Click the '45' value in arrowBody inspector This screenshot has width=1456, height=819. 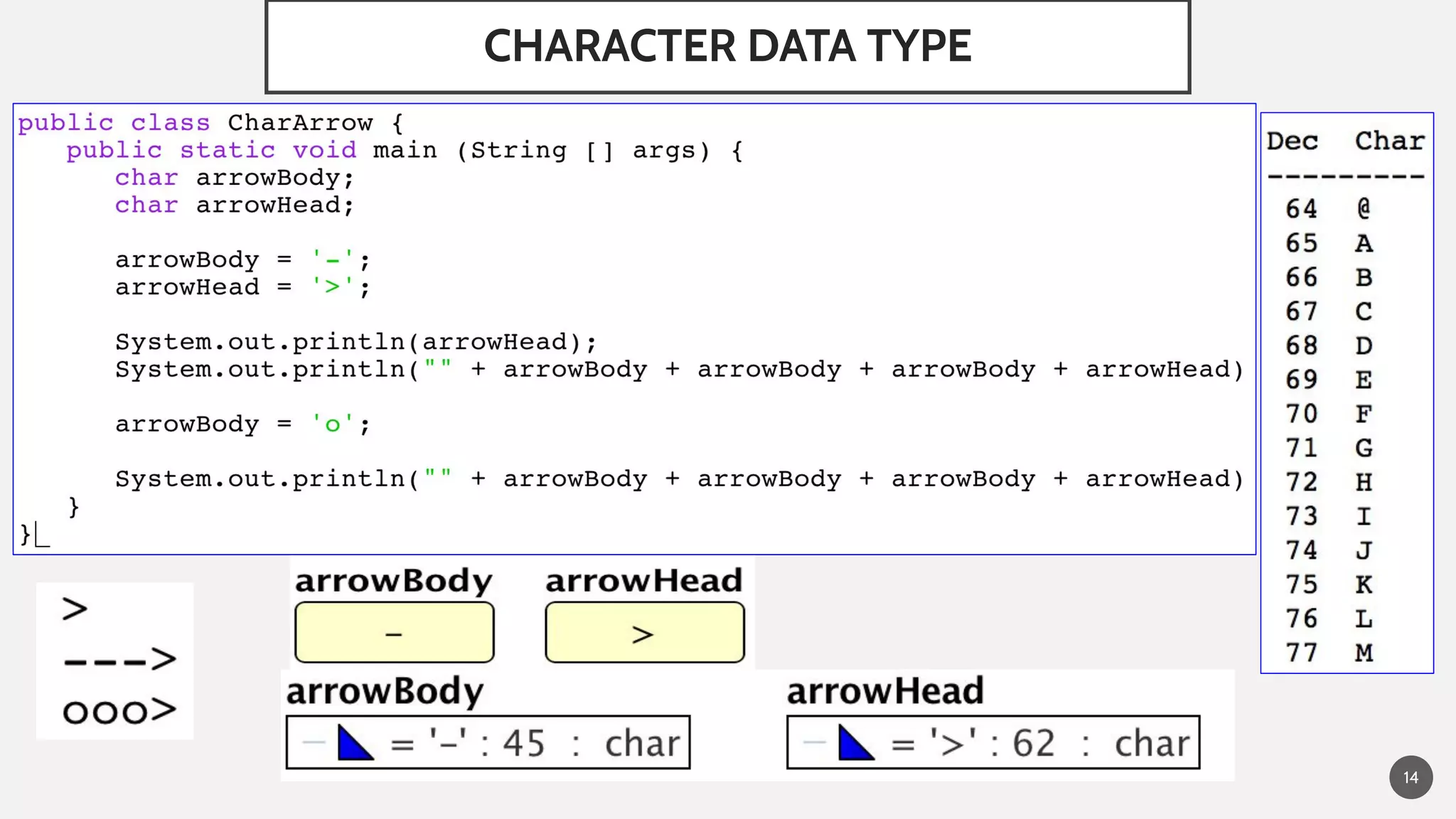click(524, 744)
